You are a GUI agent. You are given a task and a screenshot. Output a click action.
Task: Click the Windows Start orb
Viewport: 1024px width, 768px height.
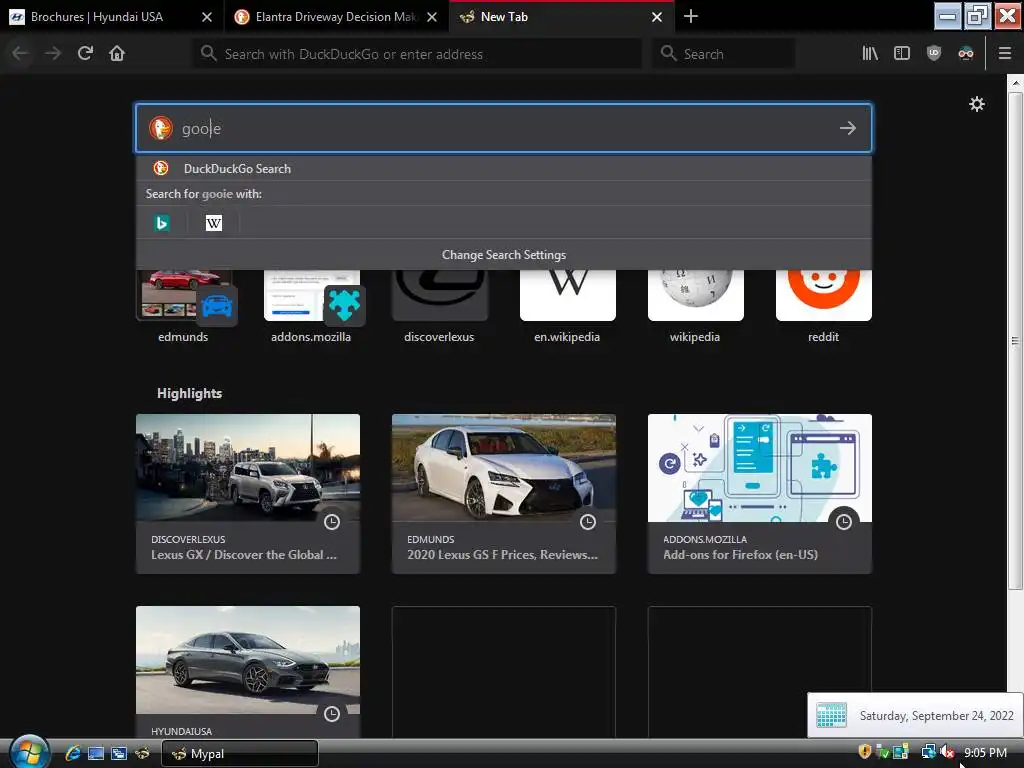pos(29,752)
